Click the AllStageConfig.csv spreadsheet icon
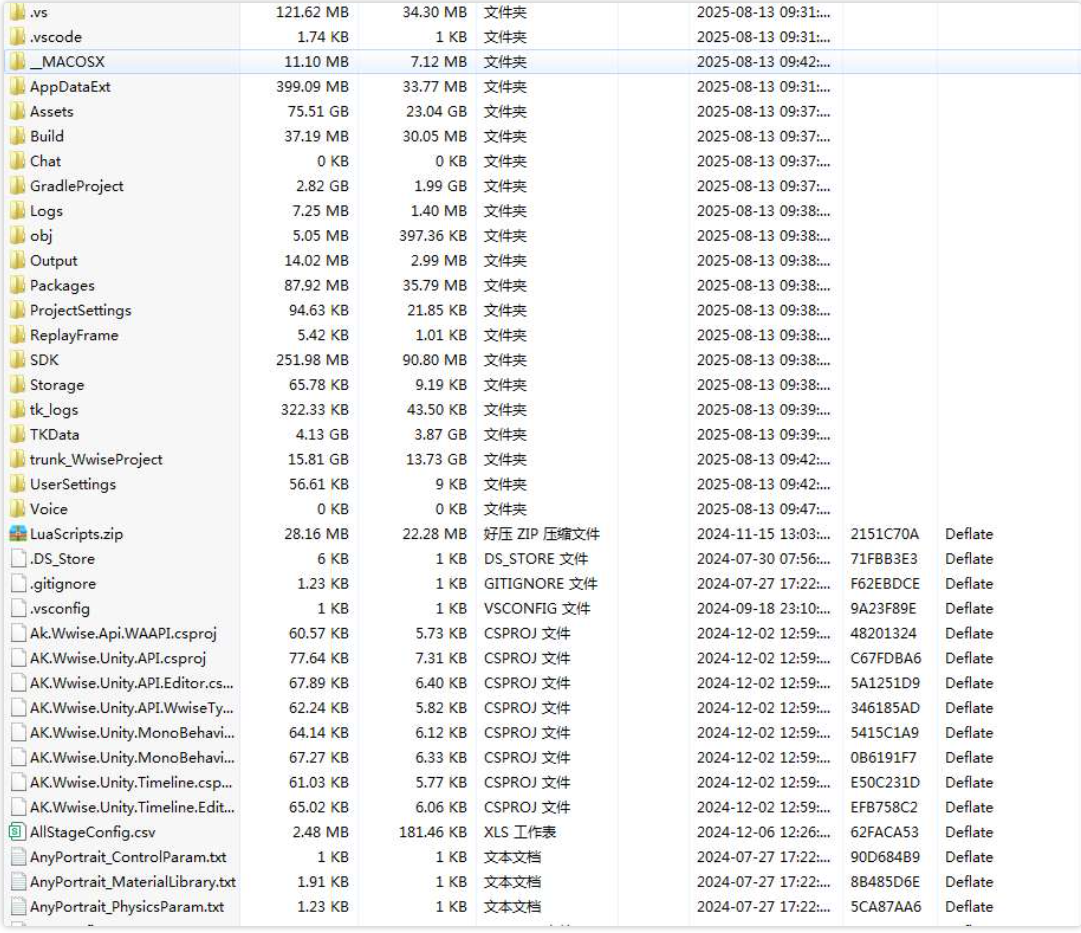Image resolution: width=1081 pixels, height=933 pixels. [x=17, y=832]
